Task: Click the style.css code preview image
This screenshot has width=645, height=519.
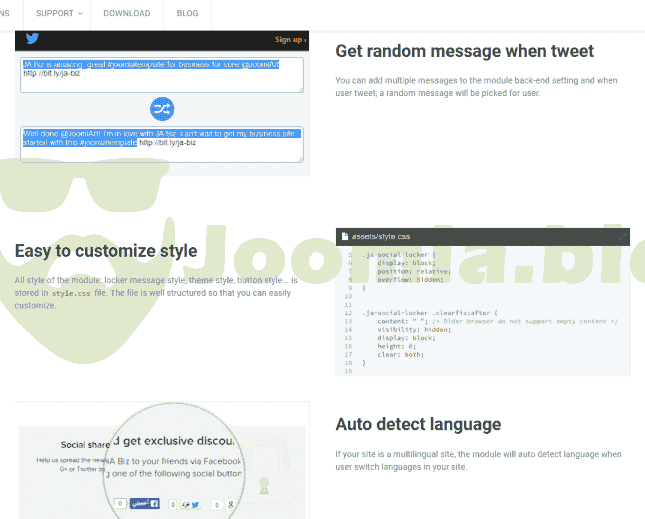Action: (482, 310)
